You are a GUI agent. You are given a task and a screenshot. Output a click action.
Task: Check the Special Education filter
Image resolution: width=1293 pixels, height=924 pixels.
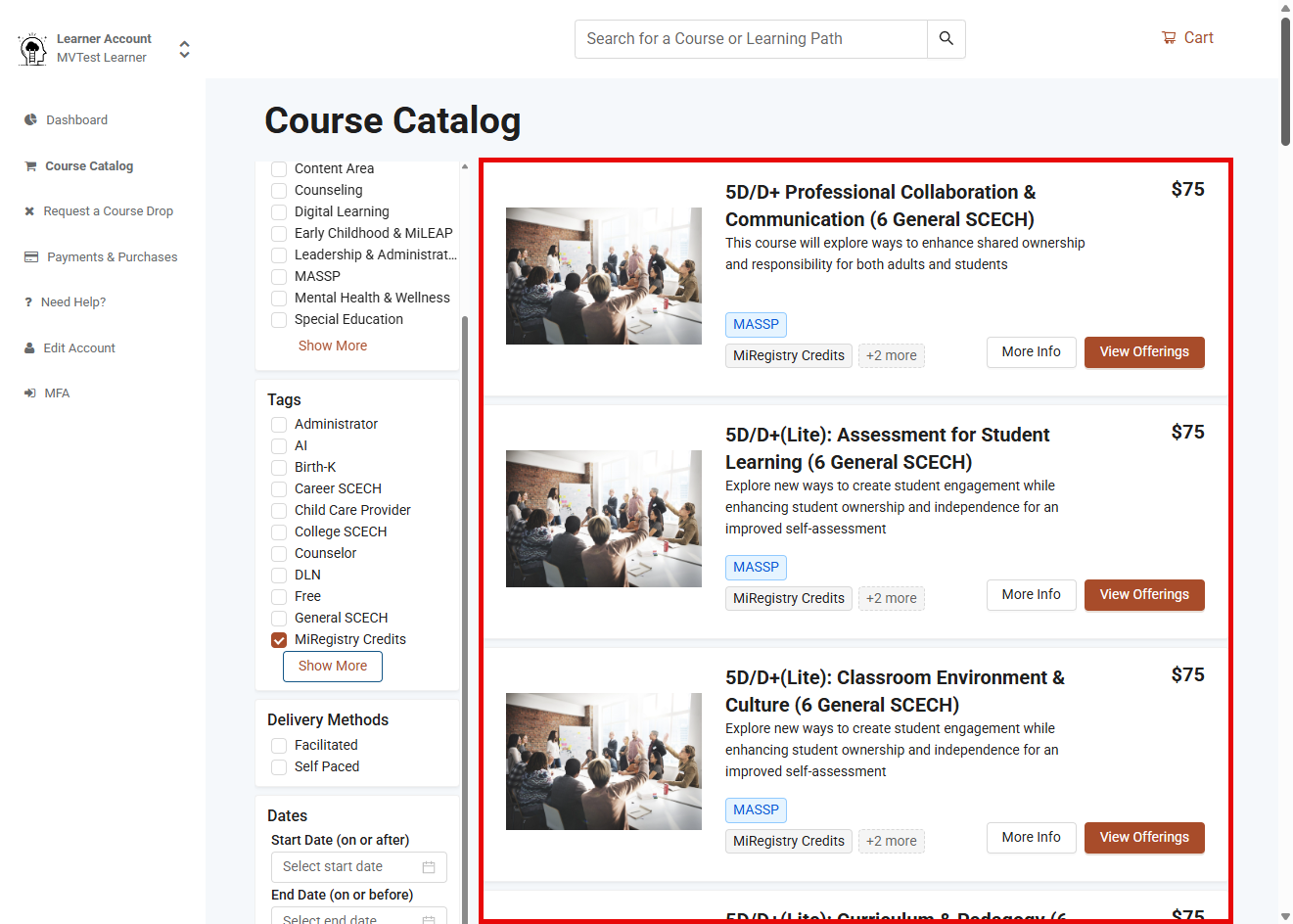[279, 320]
